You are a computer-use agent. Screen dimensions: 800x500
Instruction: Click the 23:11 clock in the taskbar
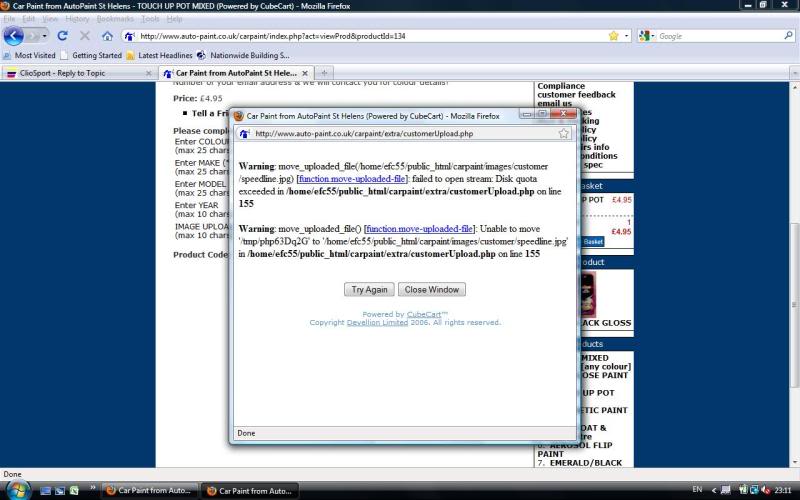coord(783,490)
